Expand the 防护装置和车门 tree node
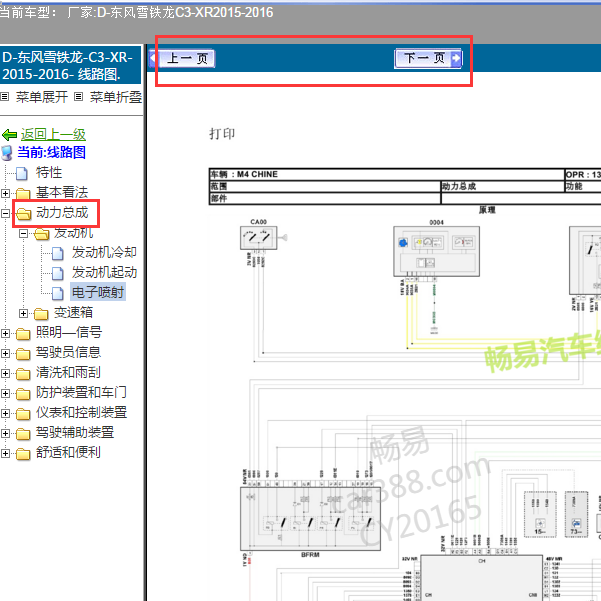 (5, 393)
